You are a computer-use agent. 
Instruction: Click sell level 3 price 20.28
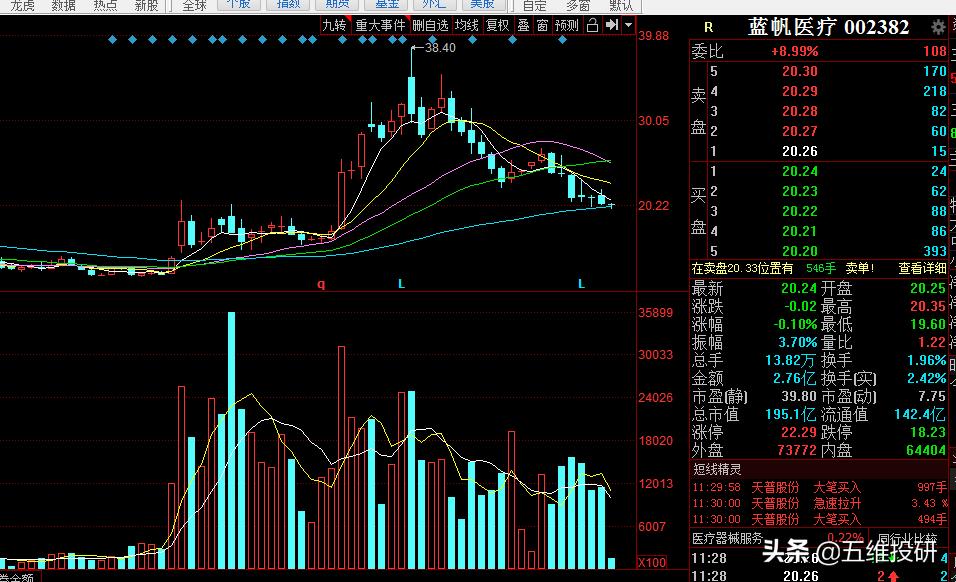[800, 112]
